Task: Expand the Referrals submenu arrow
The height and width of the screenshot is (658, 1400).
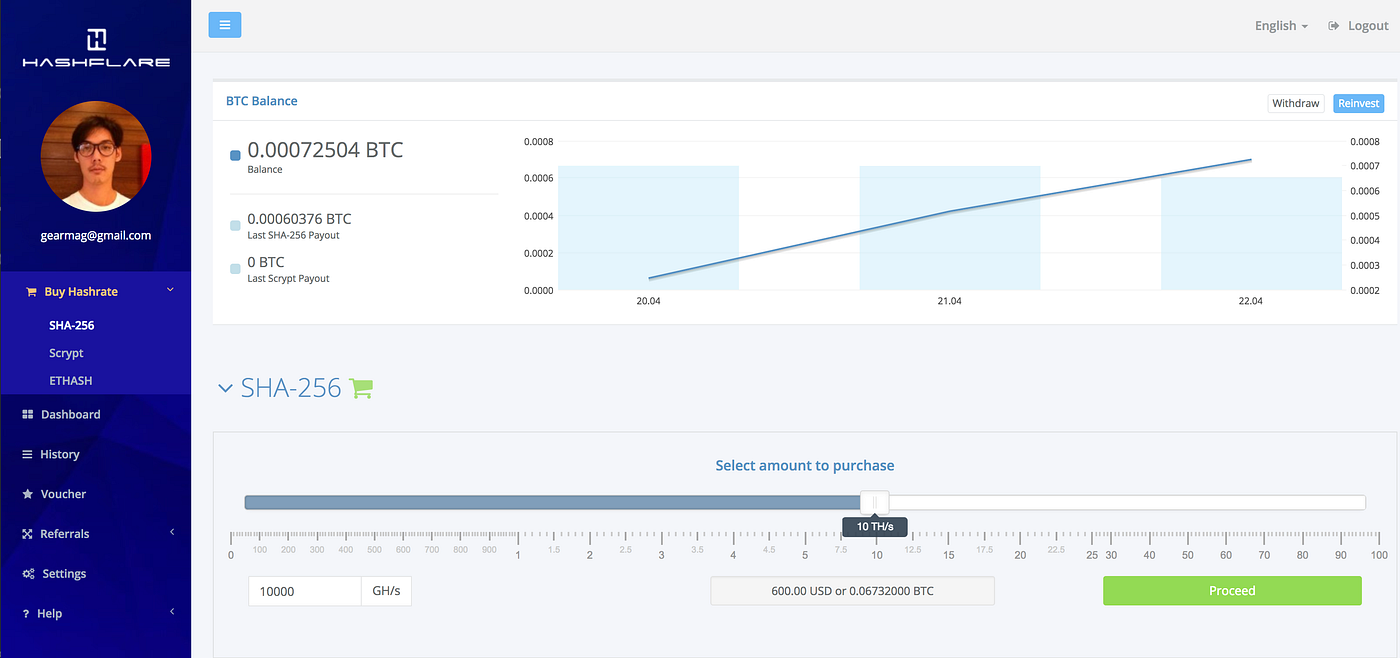Action: [171, 533]
